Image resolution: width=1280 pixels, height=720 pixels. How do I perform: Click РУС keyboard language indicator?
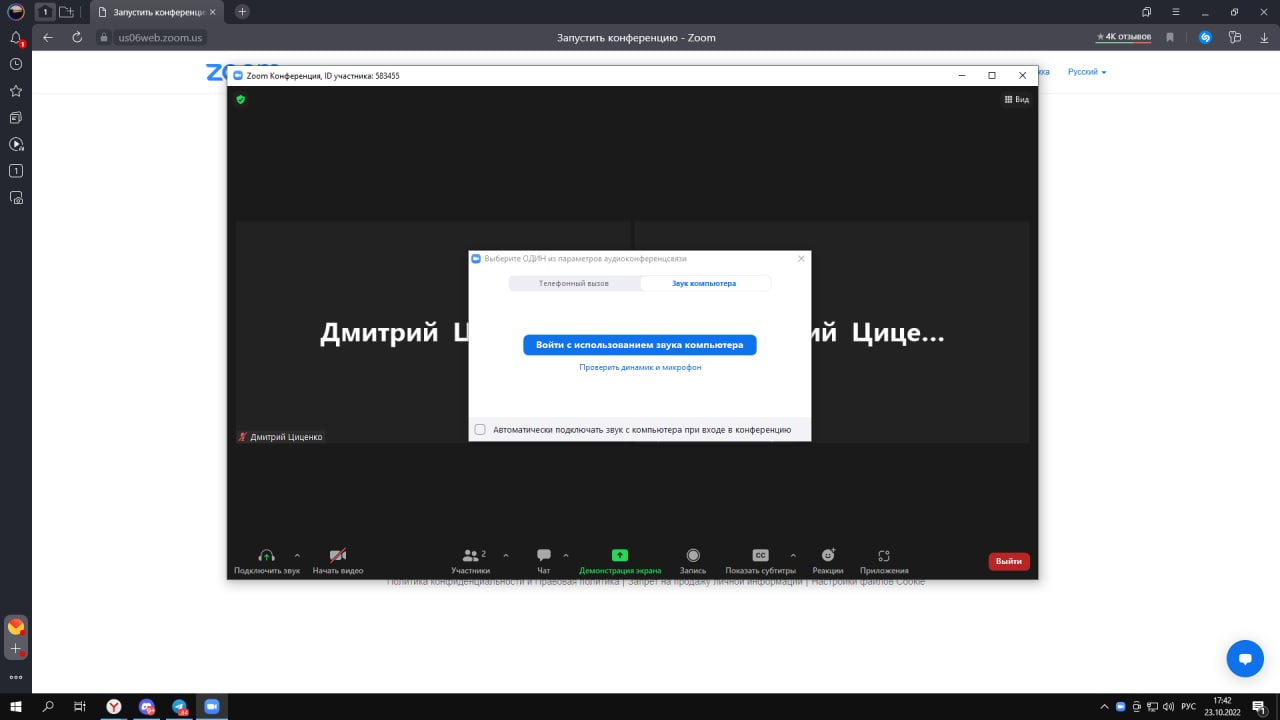coord(1188,707)
